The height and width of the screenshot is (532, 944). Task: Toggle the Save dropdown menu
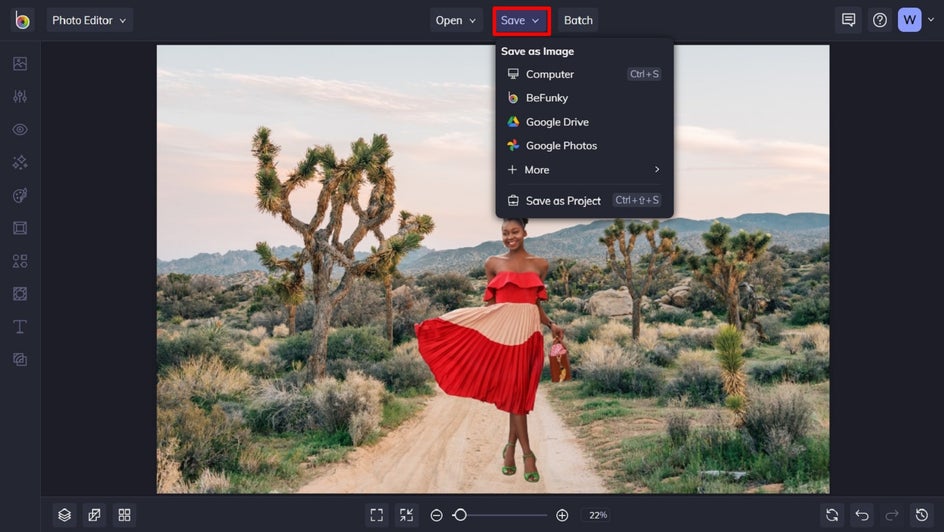(x=521, y=20)
